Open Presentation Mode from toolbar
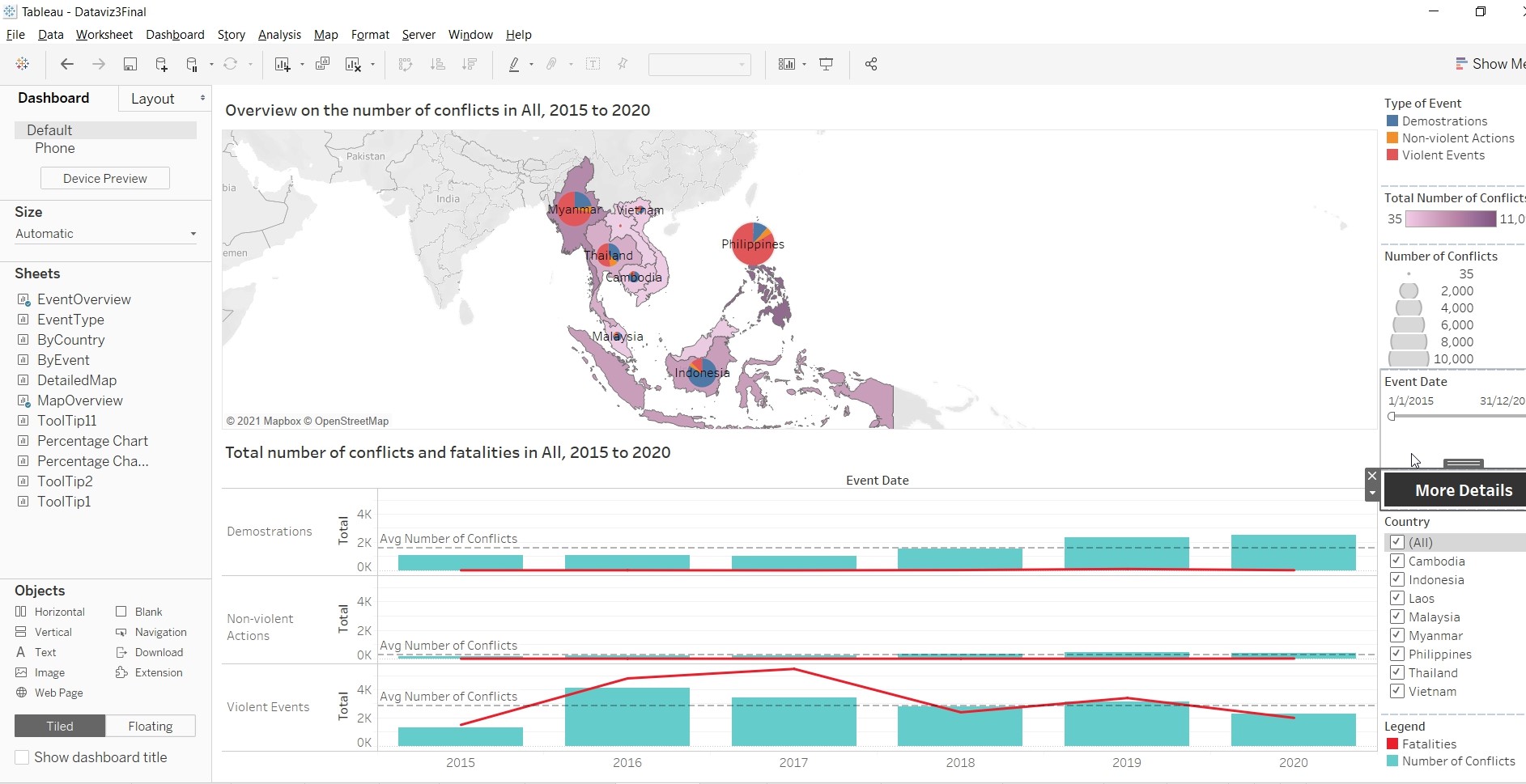Image resolution: width=1526 pixels, height=784 pixels. pyautogui.click(x=826, y=64)
